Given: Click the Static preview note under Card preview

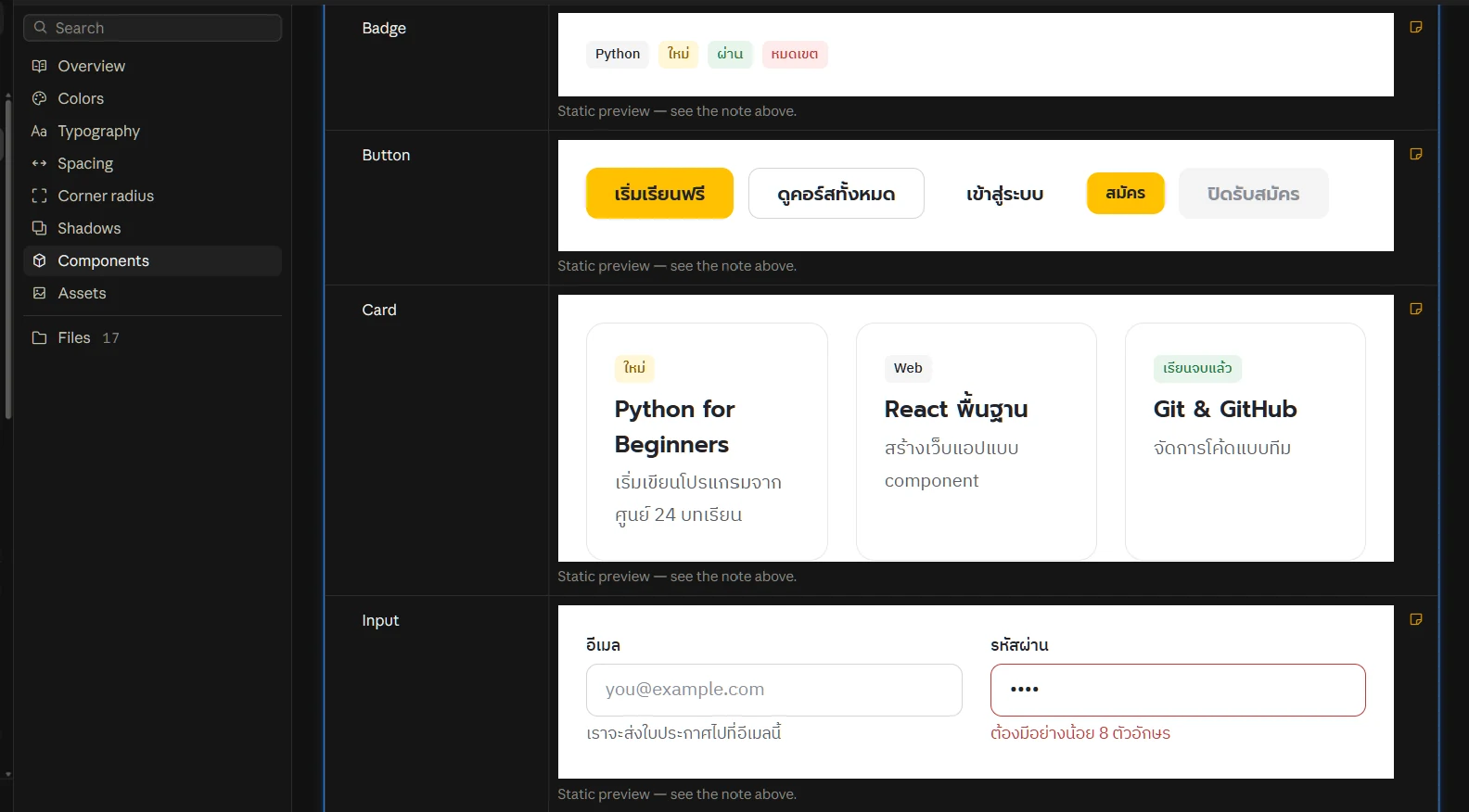Looking at the screenshot, I should [677, 577].
